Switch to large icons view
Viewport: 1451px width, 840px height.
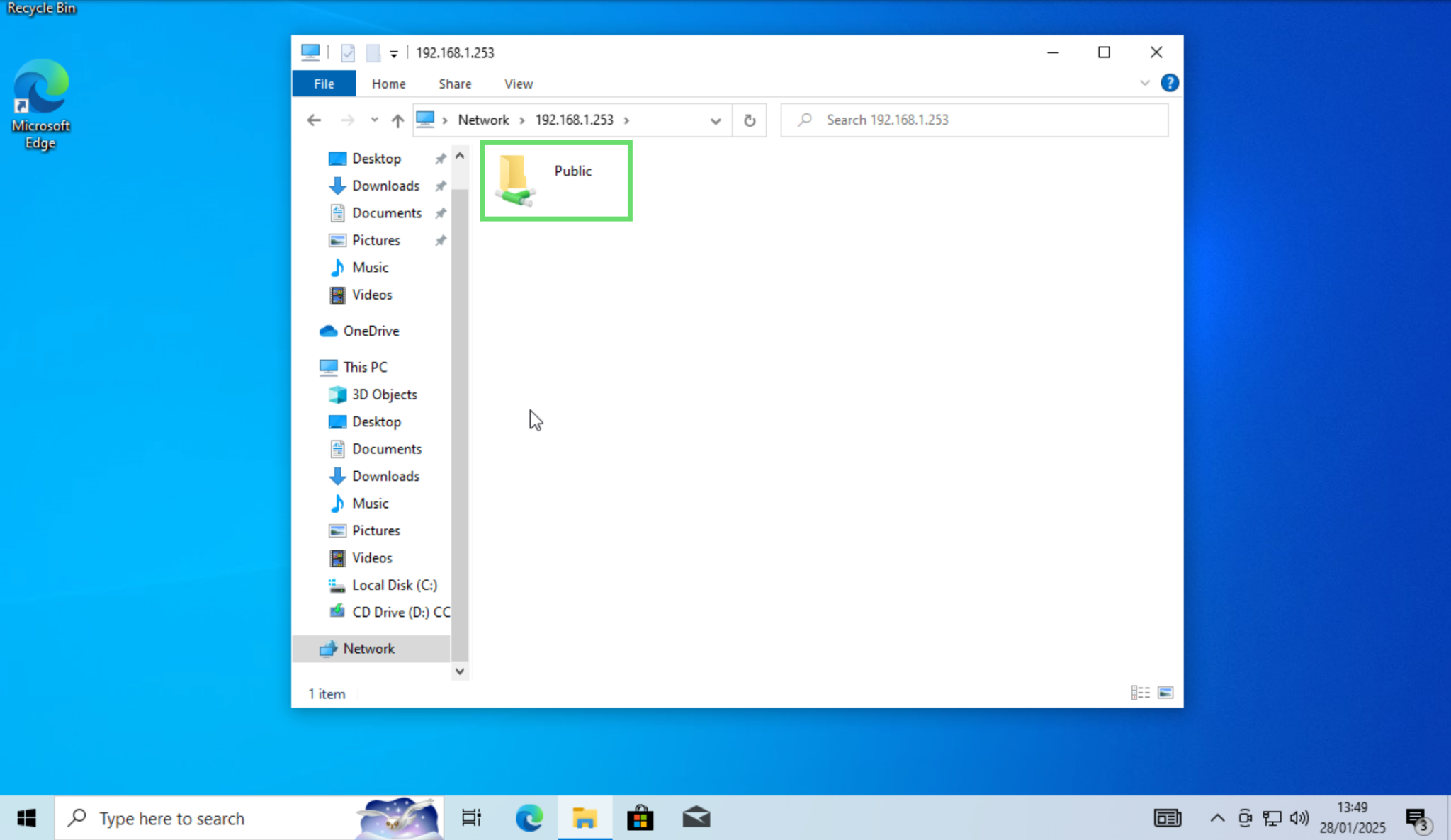(1165, 692)
